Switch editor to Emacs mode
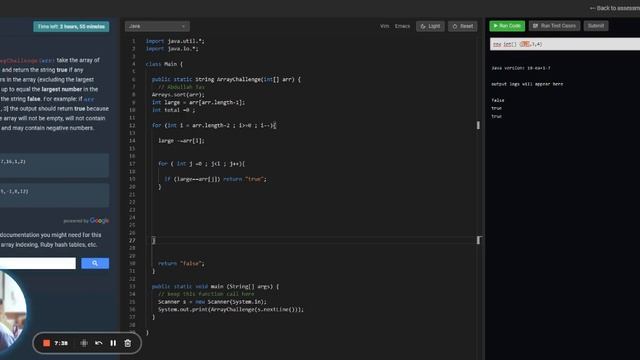 [402, 26]
